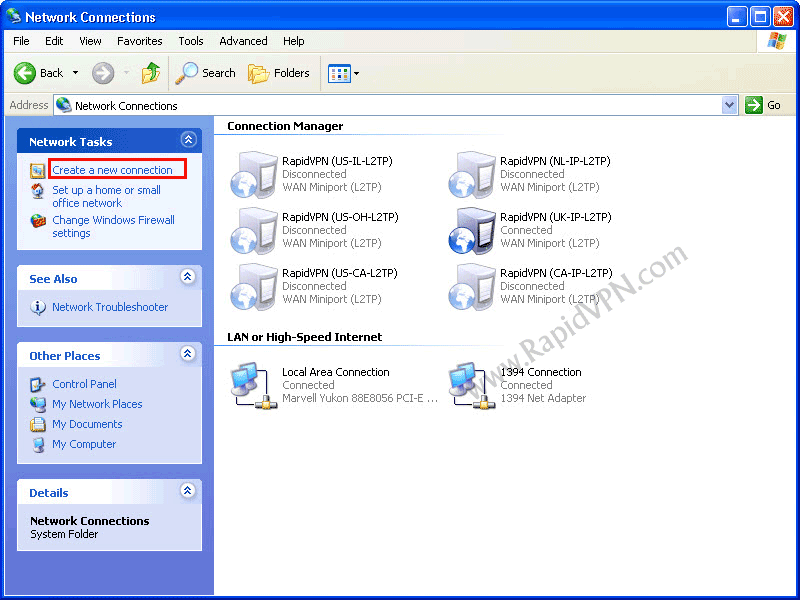
Task: Maximize the Network Connections window
Action: click(760, 17)
